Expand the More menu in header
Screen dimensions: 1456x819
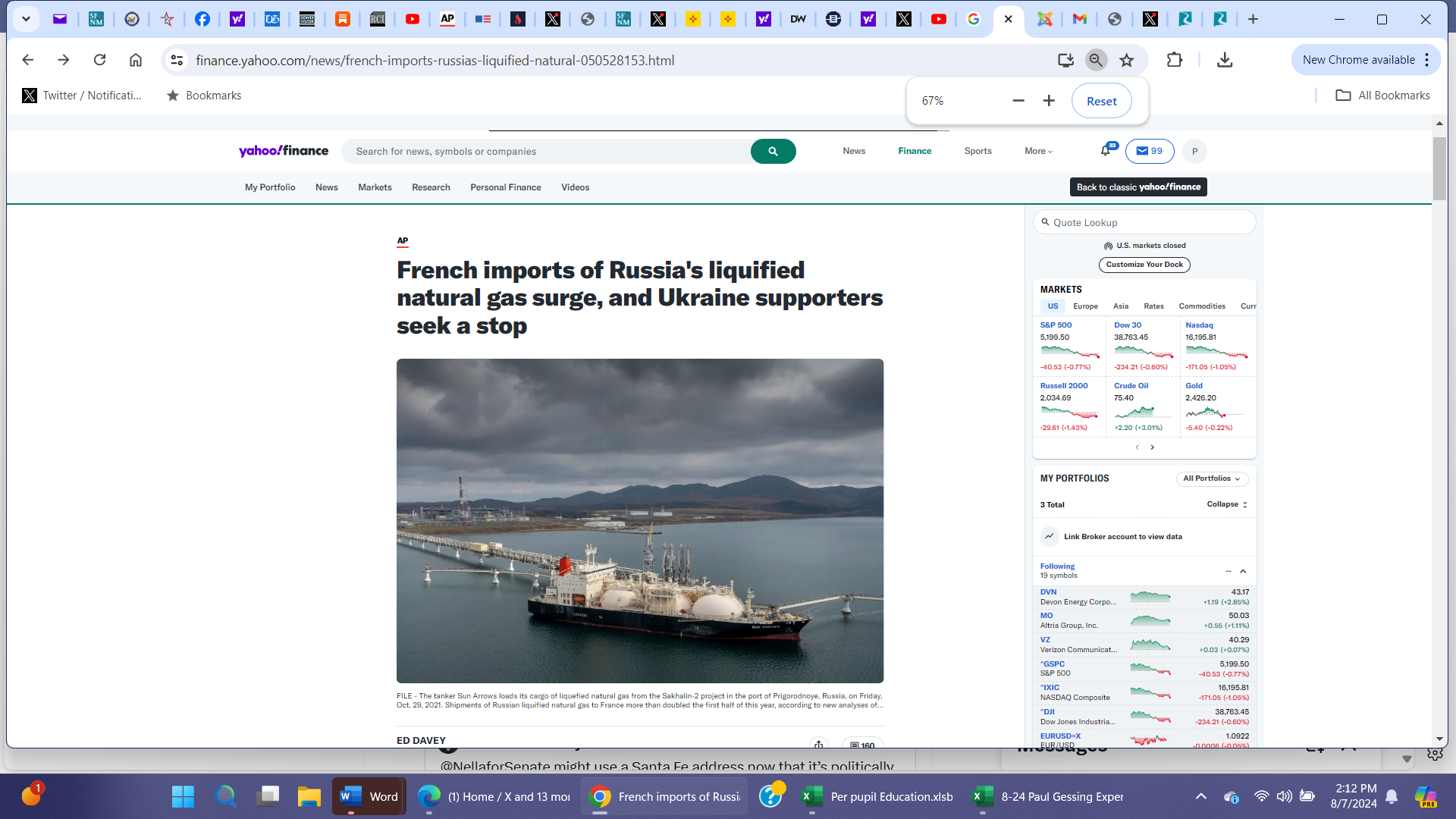[1038, 151]
